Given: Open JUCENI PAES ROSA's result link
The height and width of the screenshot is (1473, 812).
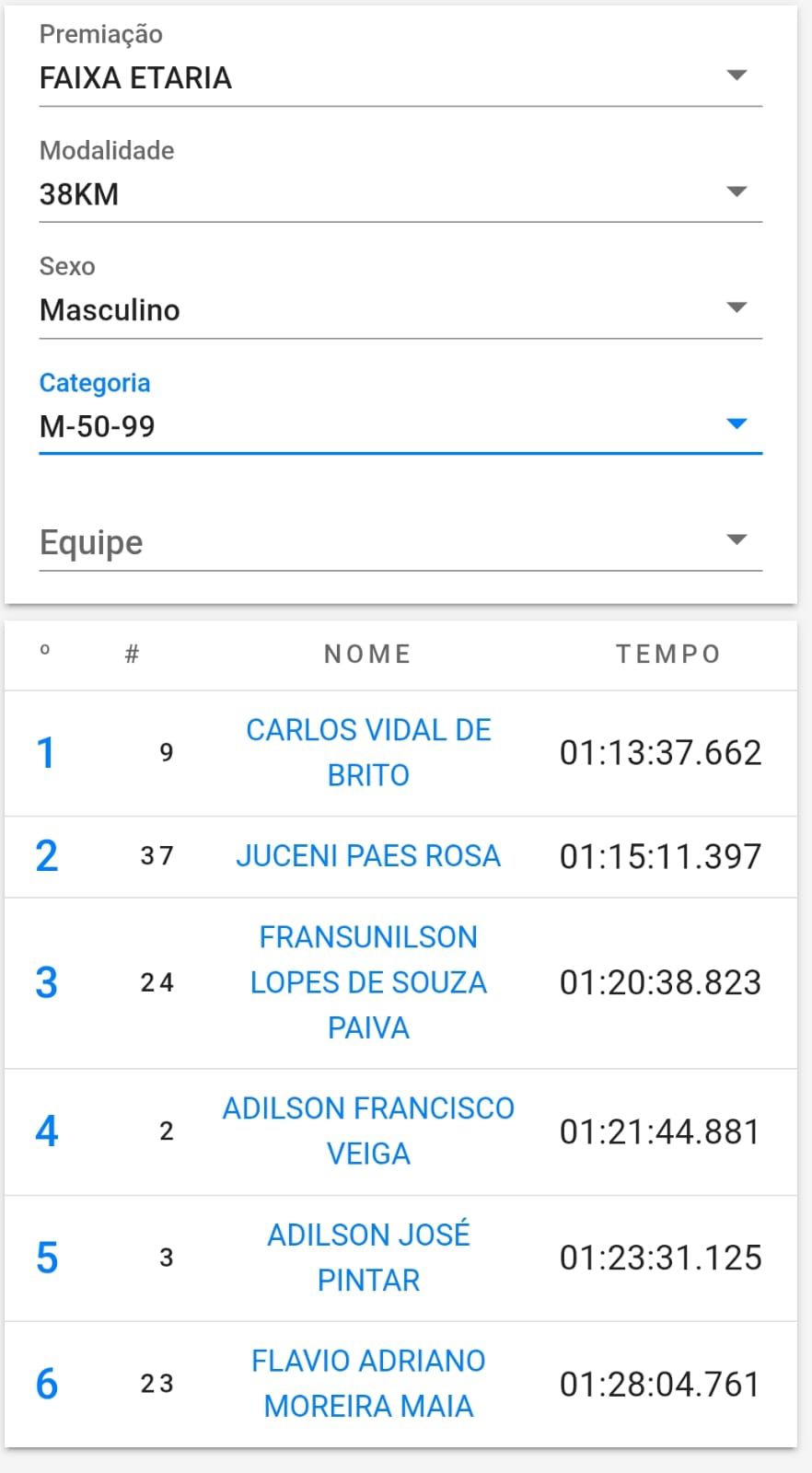Looking at the screenshot, I should click(368, 856).
